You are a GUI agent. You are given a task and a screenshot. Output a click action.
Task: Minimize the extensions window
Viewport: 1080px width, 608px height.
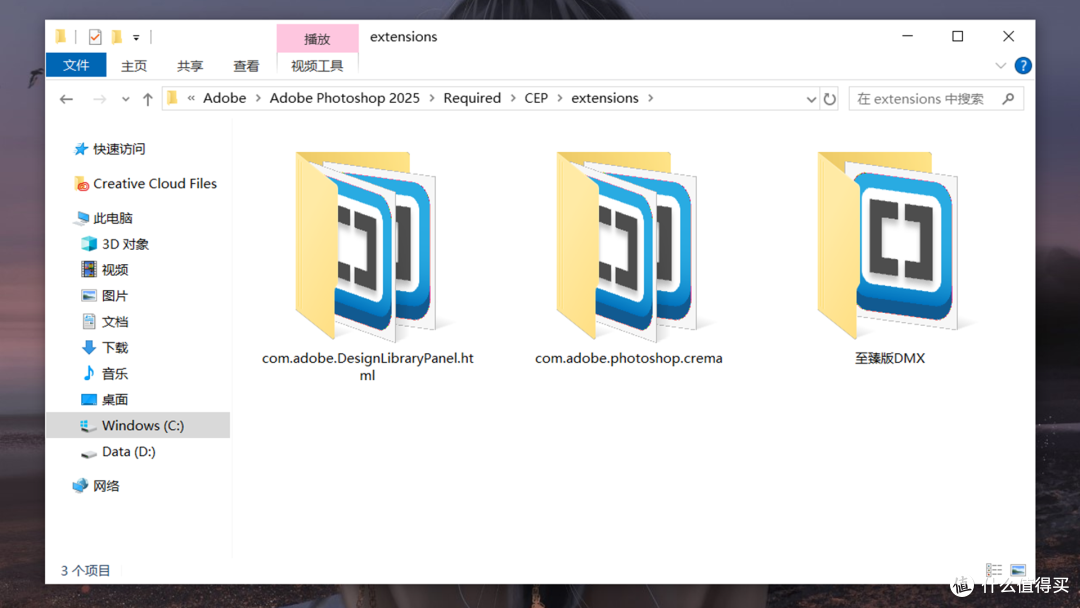point(907,36)
